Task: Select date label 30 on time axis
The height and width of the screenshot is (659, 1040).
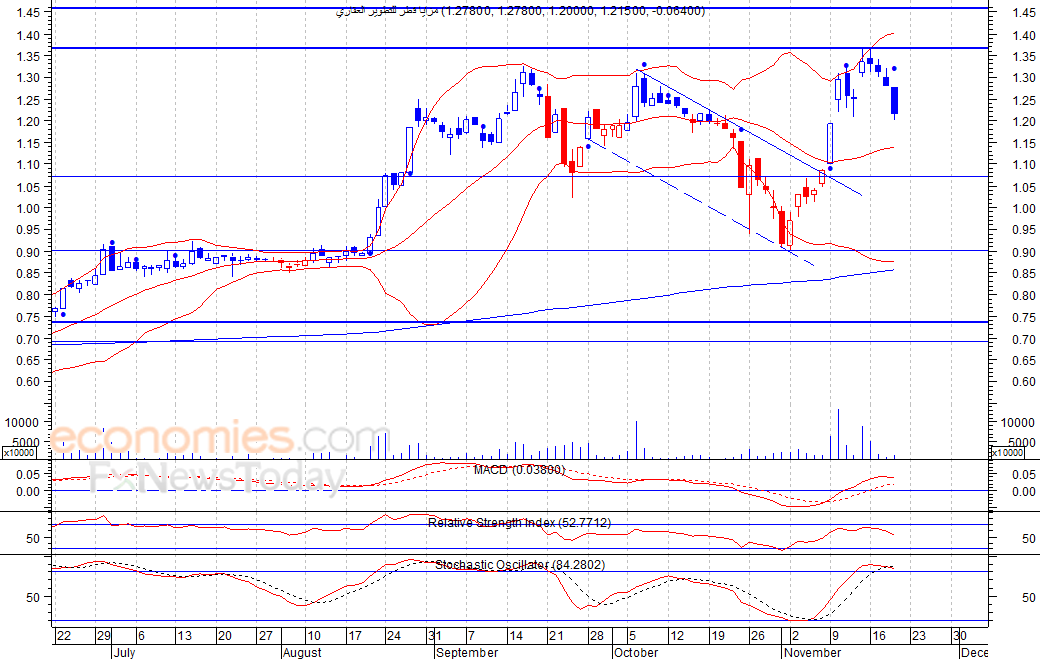Action: coord(960,636)
